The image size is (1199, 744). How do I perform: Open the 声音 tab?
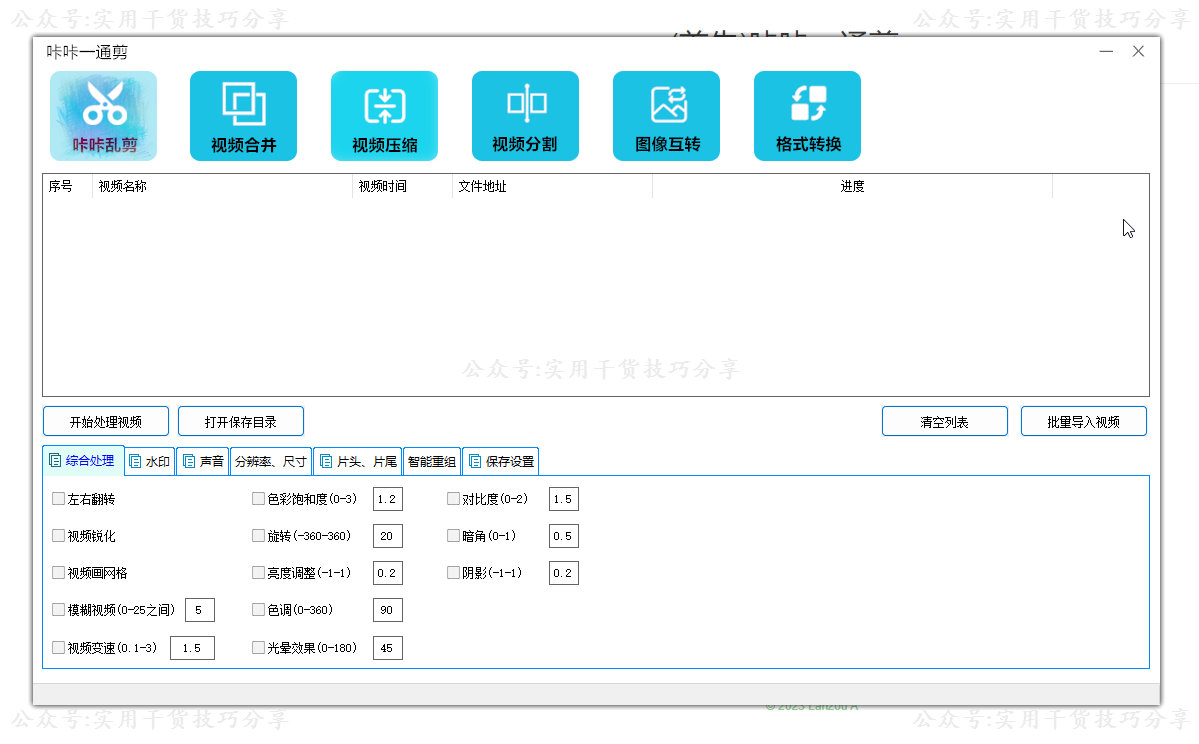[204, 462]
